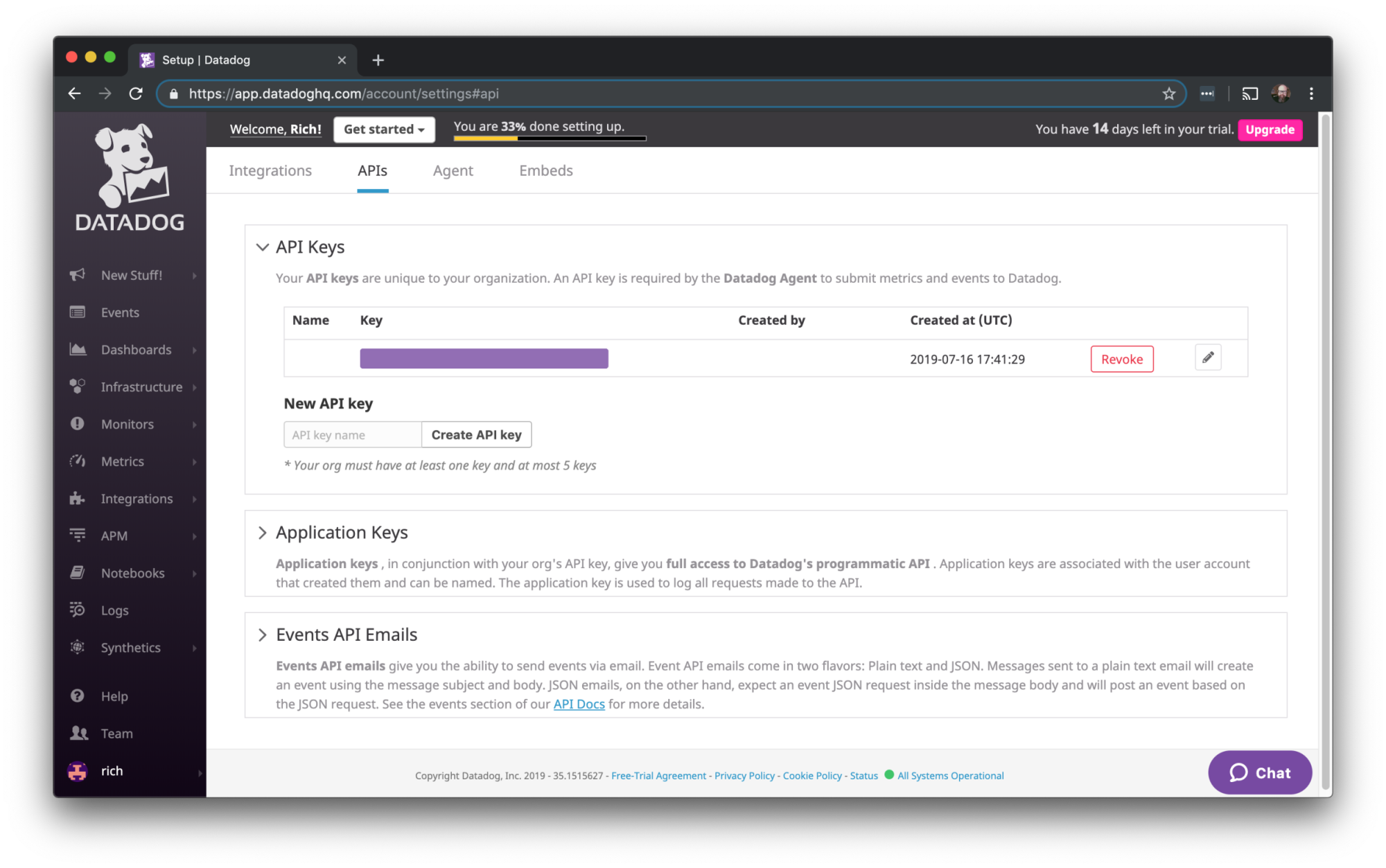Switch to the Integrations tab
This screenshot has width=1386, height=868.
click(270, 170)
